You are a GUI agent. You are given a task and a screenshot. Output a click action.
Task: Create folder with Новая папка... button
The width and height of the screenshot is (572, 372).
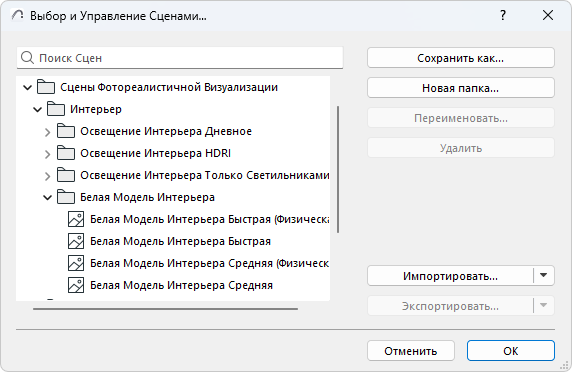461,88
